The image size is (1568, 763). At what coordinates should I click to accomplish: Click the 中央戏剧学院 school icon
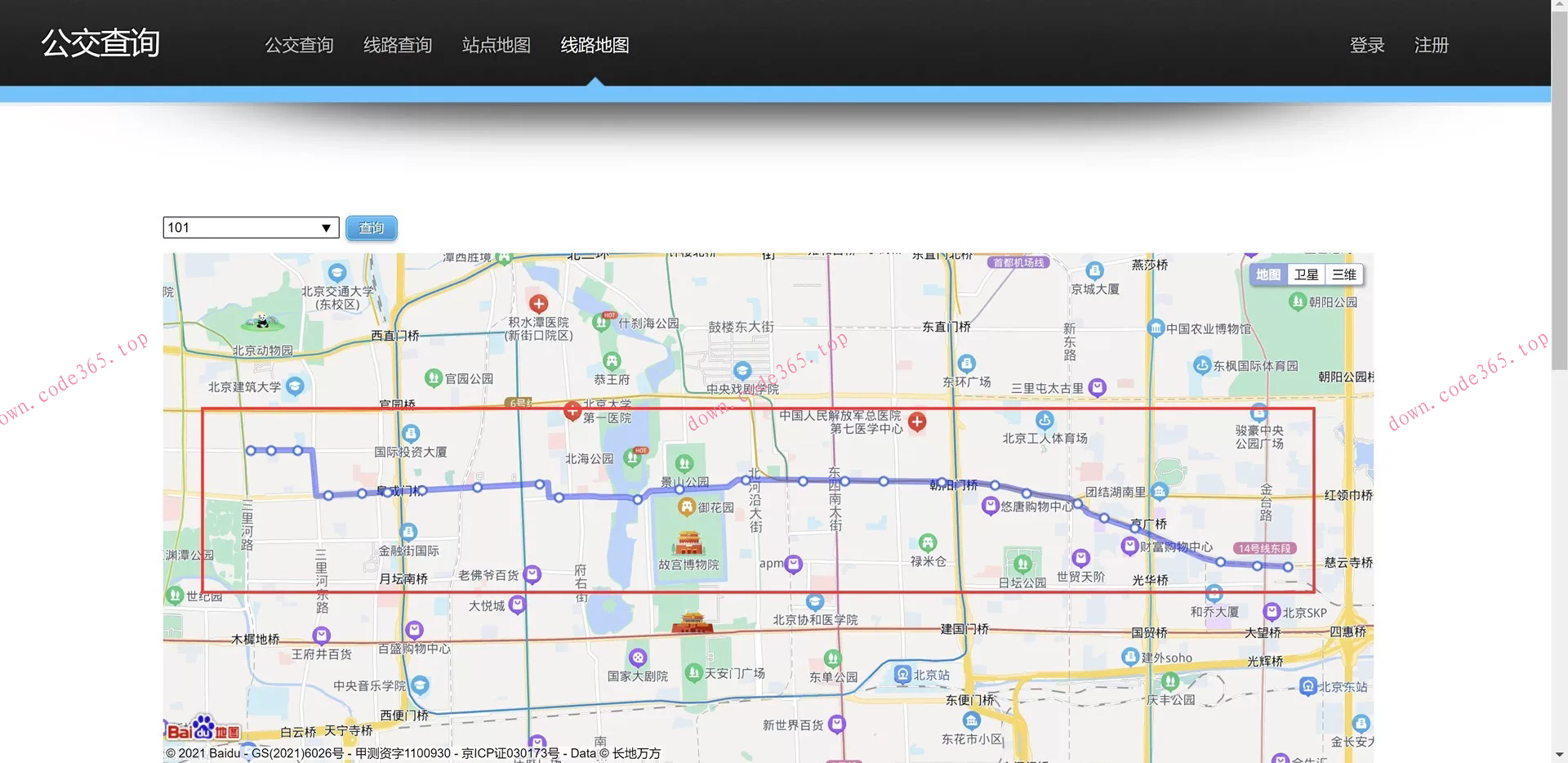(x=742, y=371)
